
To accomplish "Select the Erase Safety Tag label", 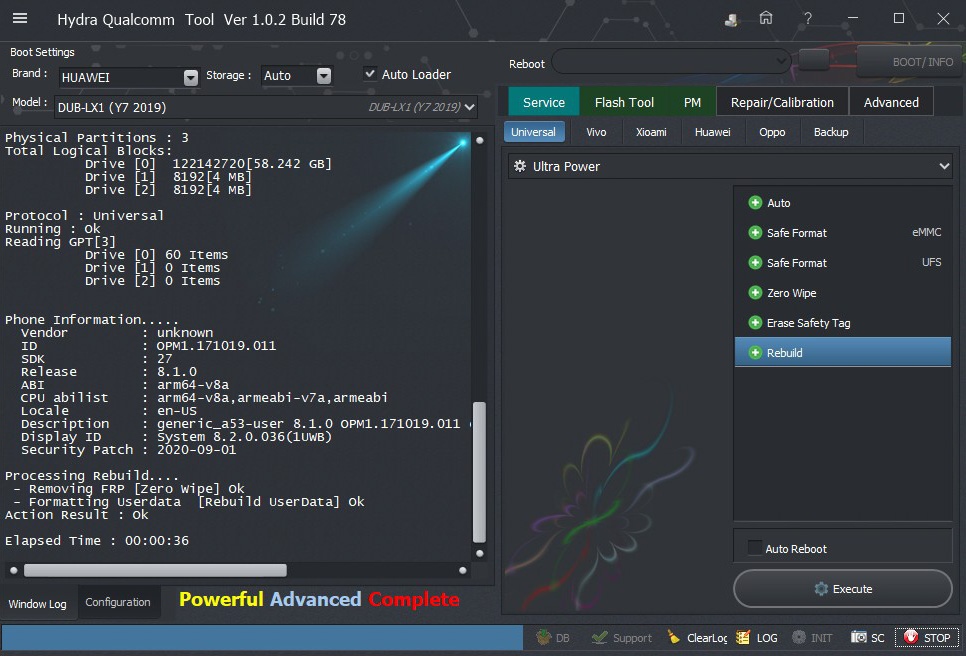I will [x=808, y=323].
